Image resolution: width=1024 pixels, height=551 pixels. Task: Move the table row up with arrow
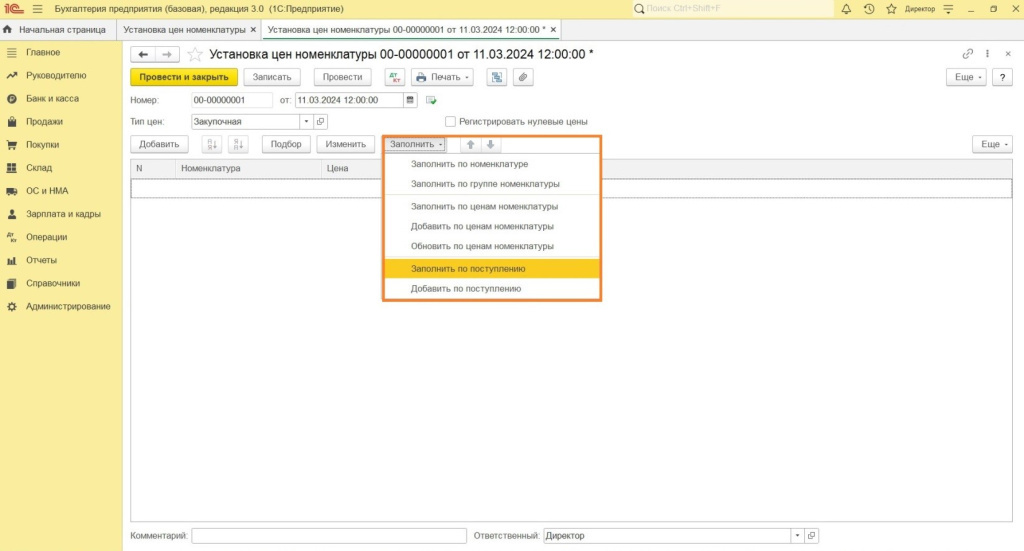tap(471, 144)
